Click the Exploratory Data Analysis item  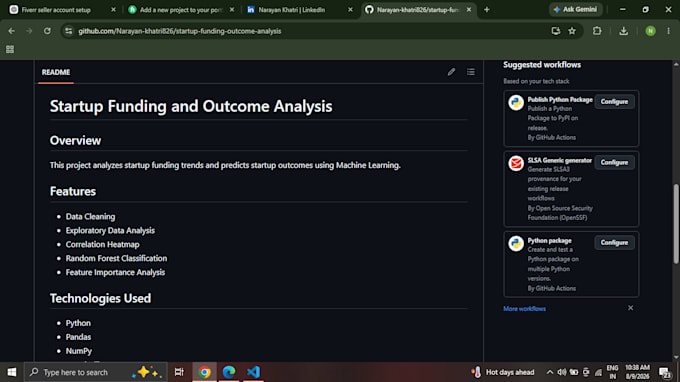[110, 230]
